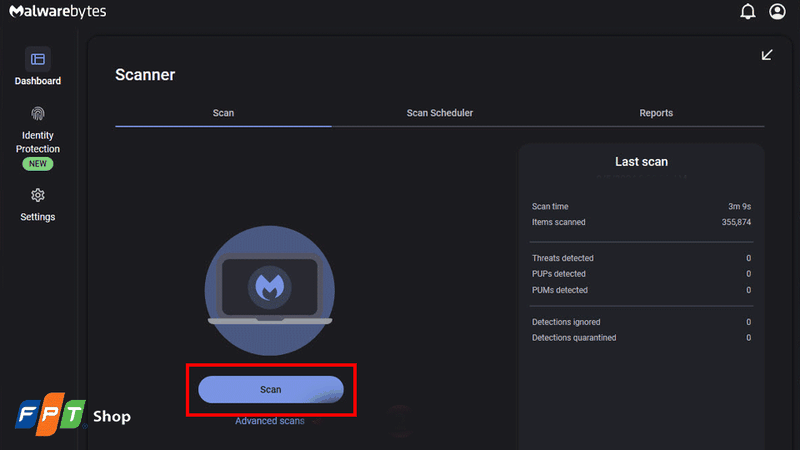Switch to the Scan tab
Screen dimensions: 800x450
223,113
